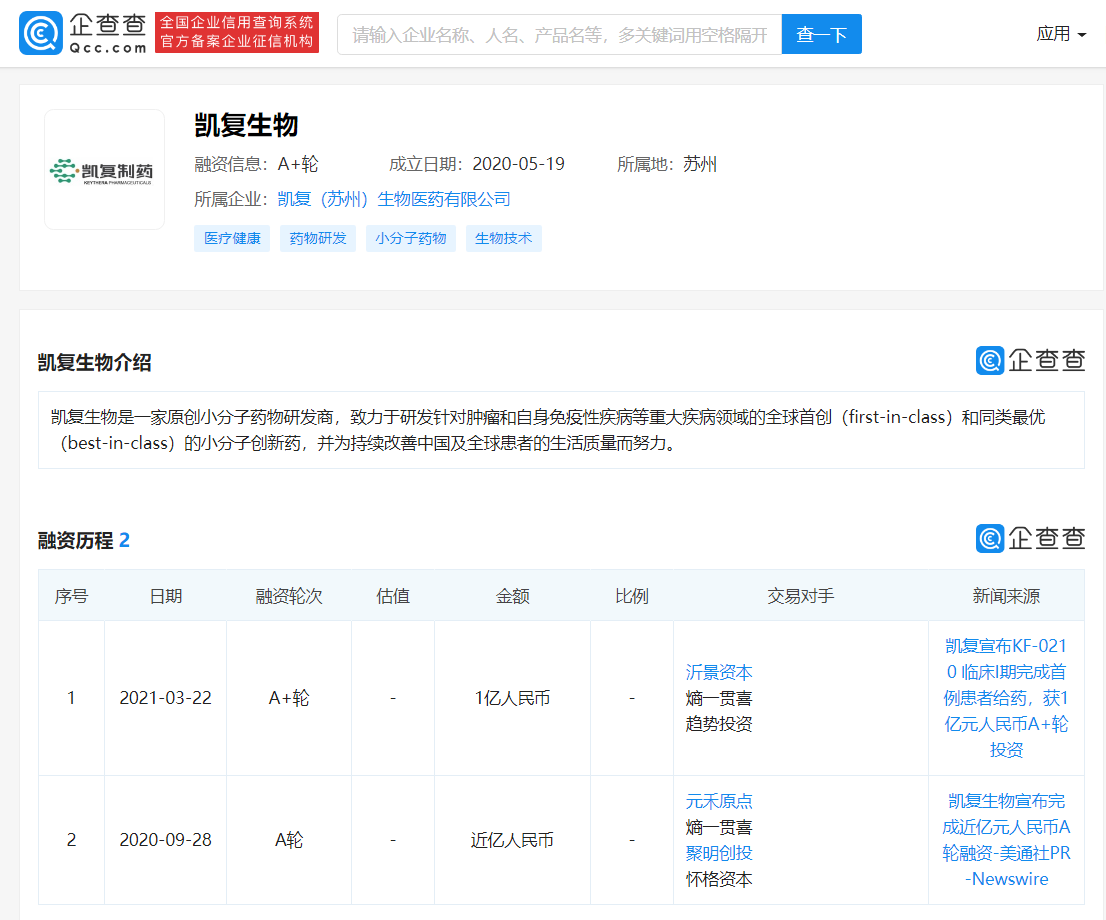The image size is (1106, 920).
Task: Open the 应用 dropdown menu
Action: click(x=1060, y=34)
